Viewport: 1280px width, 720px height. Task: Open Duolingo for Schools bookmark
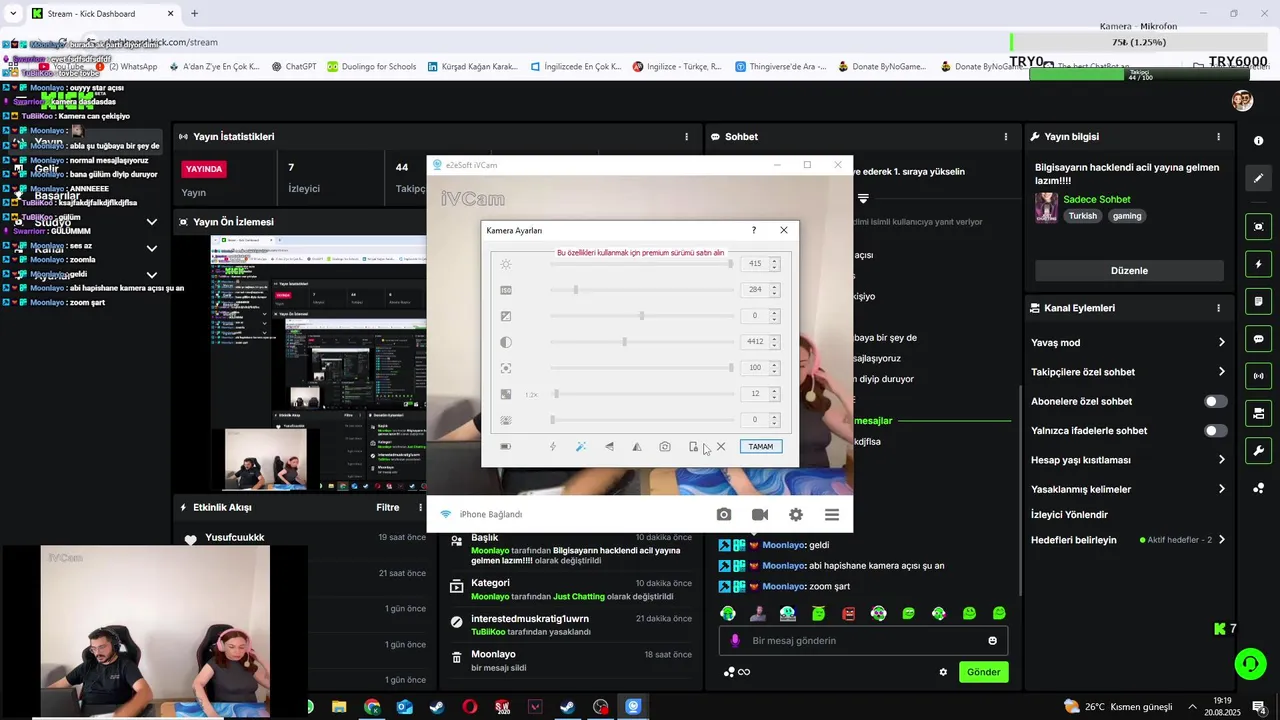pos(372,67)
